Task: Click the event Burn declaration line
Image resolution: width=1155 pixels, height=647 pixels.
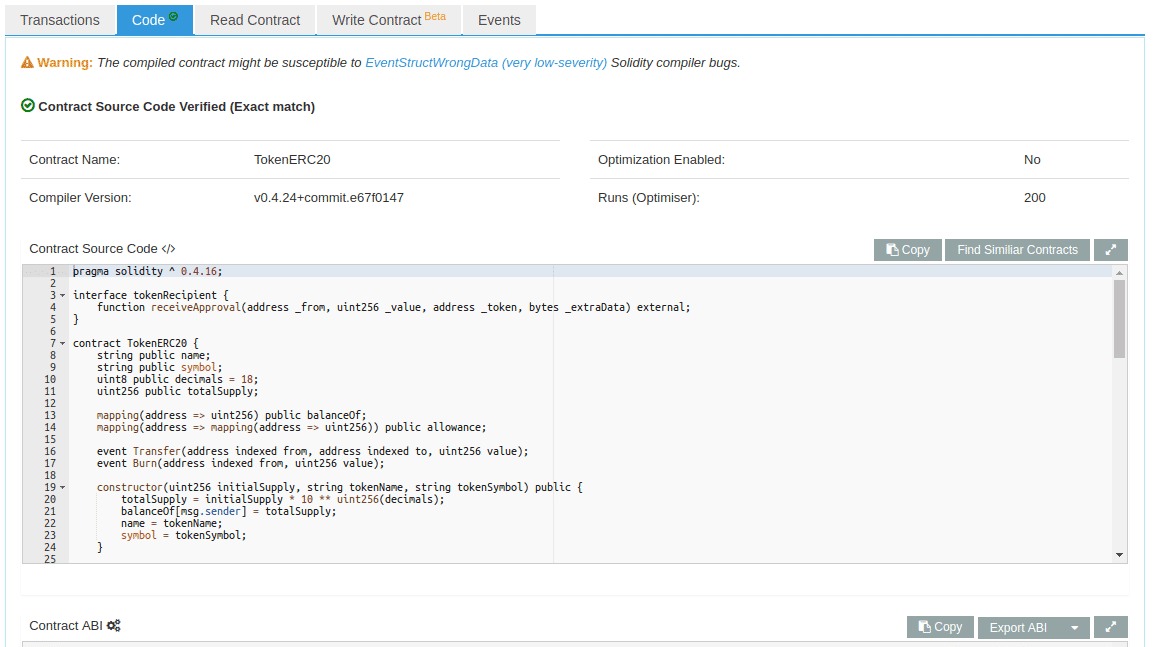Action: coord(241,464)
